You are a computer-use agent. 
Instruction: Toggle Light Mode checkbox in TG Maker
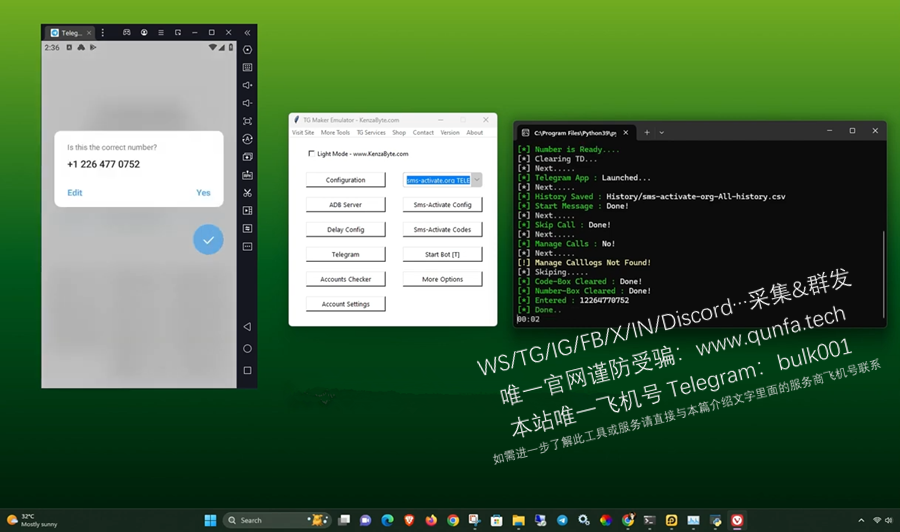(x=311, y=153)
